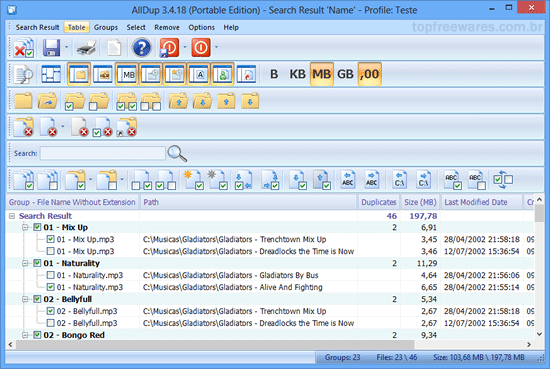Screen dimensions: 550x369
Task: Toggle the 01 - Naturality group checkbox
Action: (37, 263)
